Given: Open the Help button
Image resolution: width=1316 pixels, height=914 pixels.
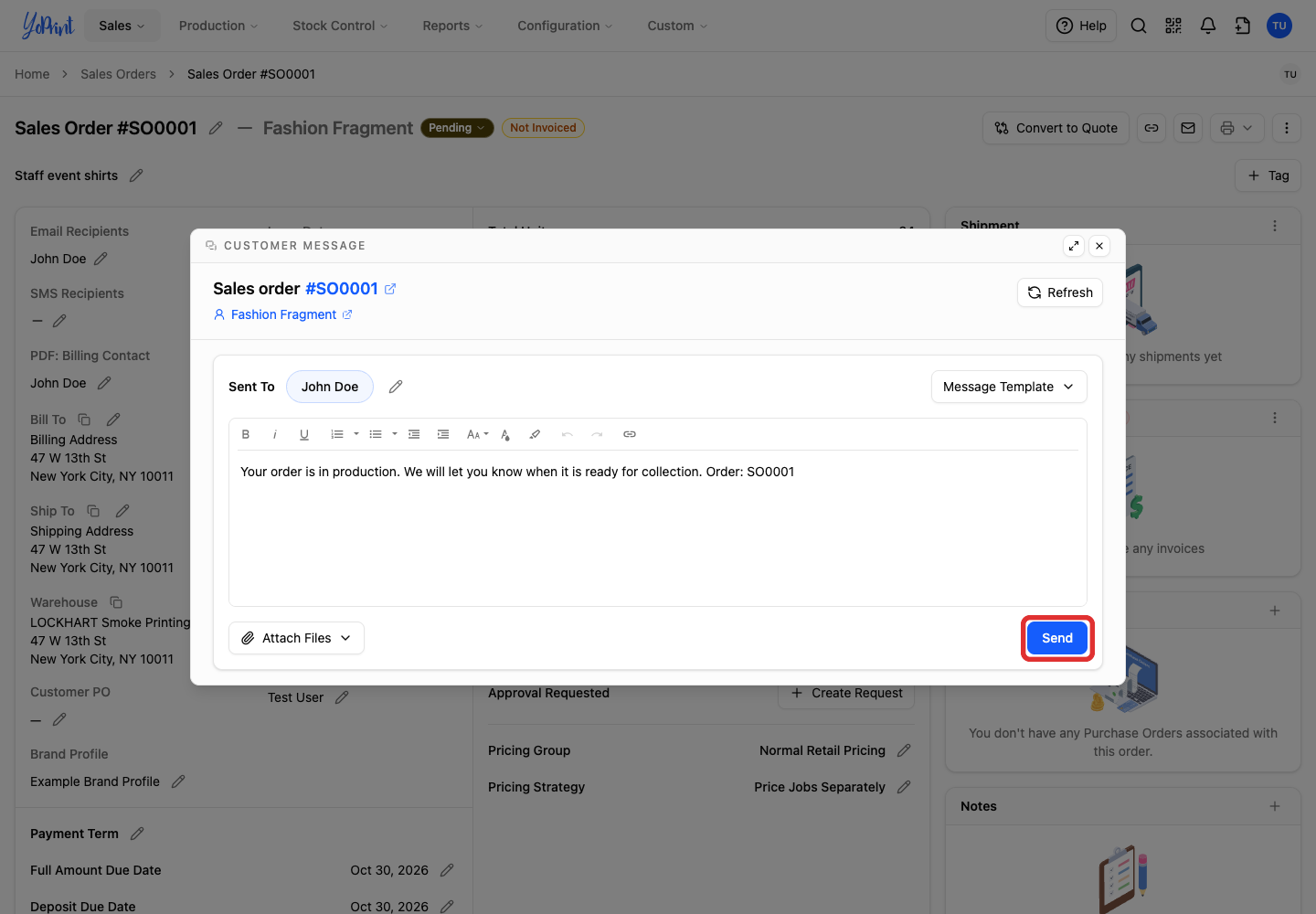Looking at the screenshot, I should (1081, 26).
